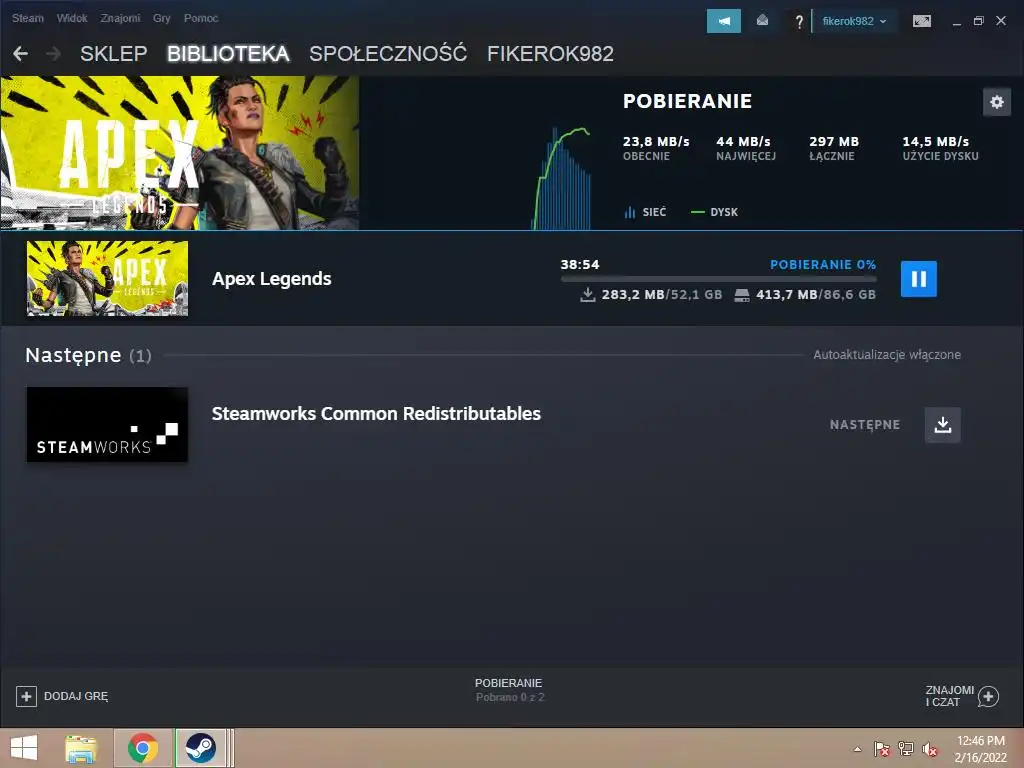Start Steamworks Common Redistributables download icon

pos(942,424)
